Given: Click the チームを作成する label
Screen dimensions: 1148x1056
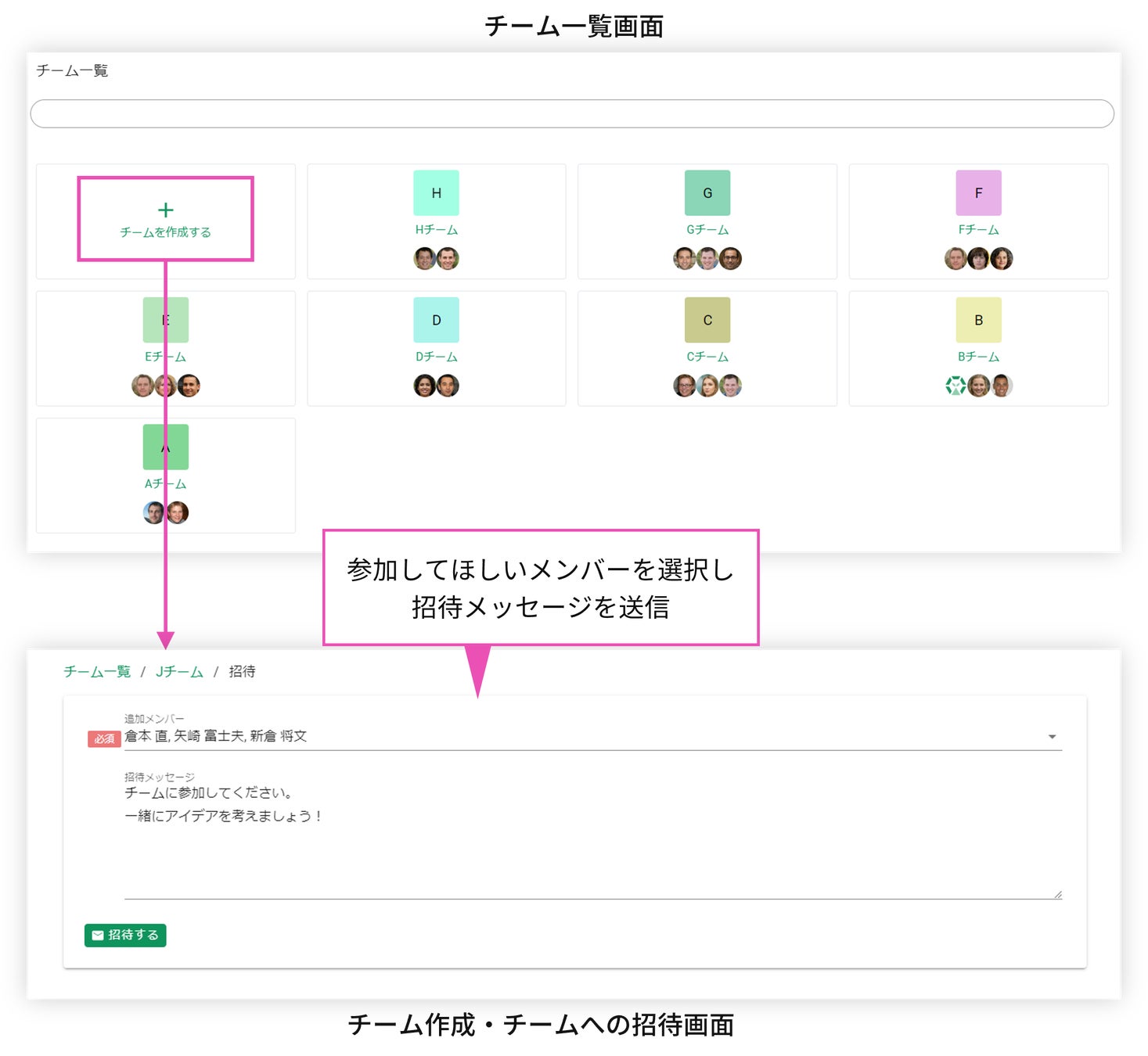Looking at the screenshot, I should pyautogui.click(x=165, y=232).
